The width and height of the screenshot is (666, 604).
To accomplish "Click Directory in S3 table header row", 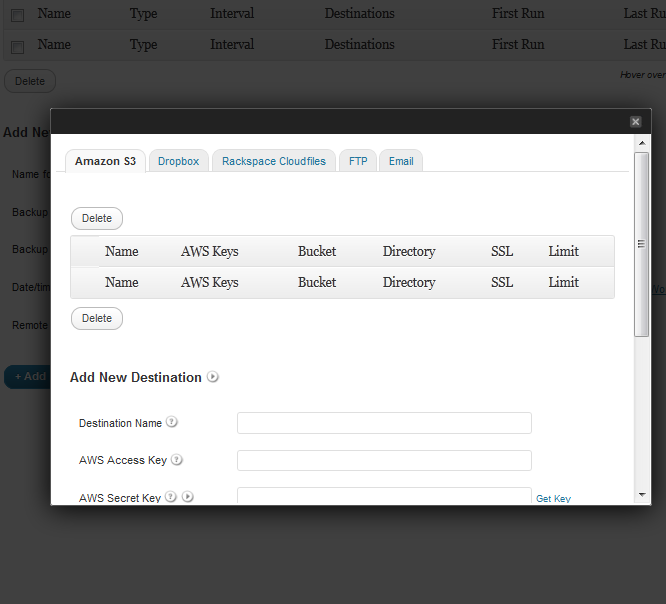I will pos(409,251).
